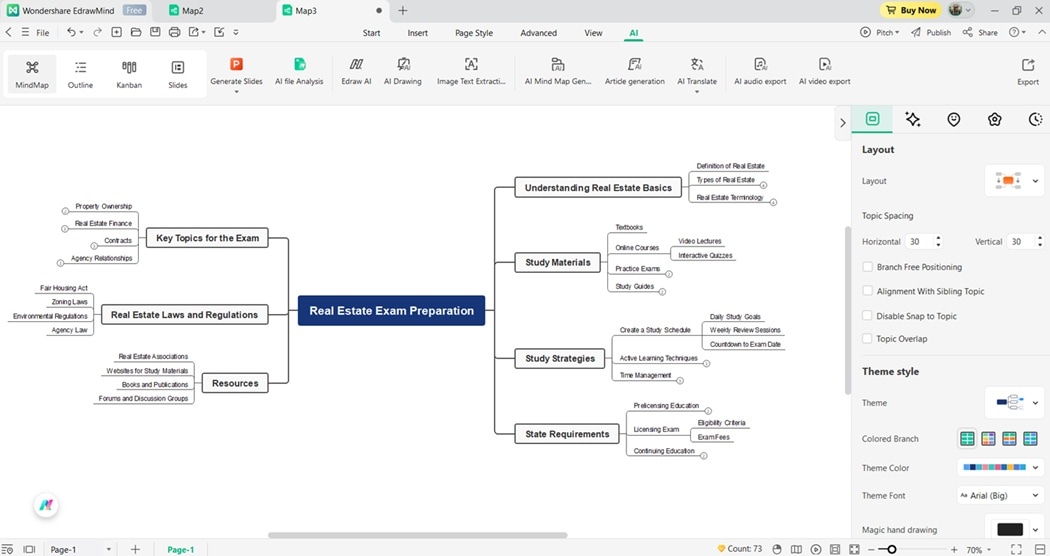Open the Page-1 page selector dropdown
This screenshot has height=556, width=1050.
click(80, 549)
